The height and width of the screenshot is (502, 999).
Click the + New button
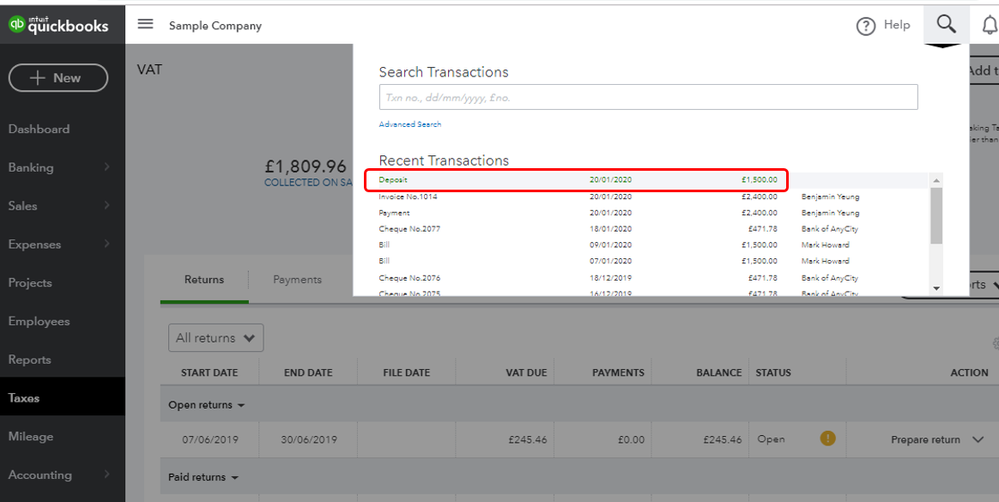[59, 78]
